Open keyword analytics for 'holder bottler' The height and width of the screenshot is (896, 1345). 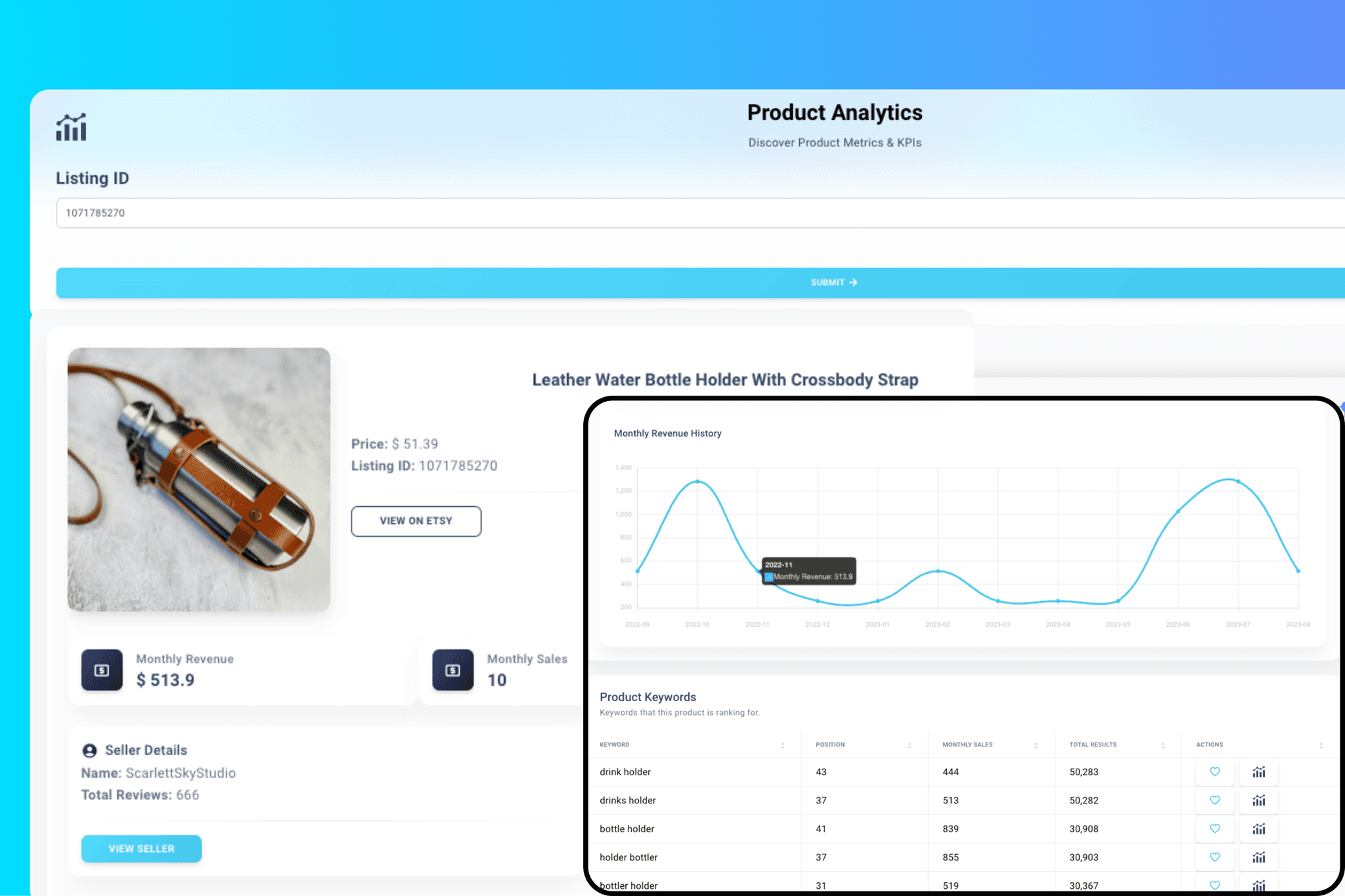(1259, 857)
